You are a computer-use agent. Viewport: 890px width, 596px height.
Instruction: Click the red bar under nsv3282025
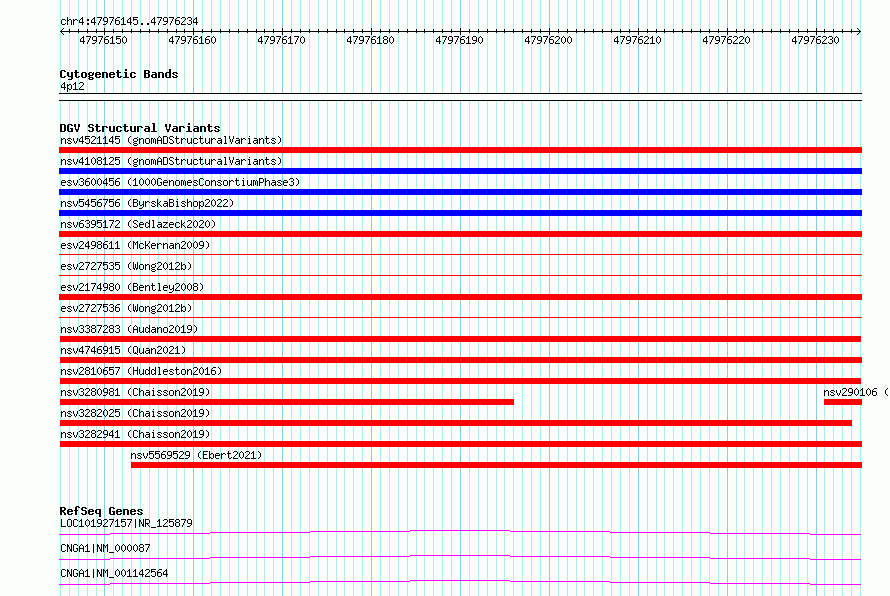[456, 423]
